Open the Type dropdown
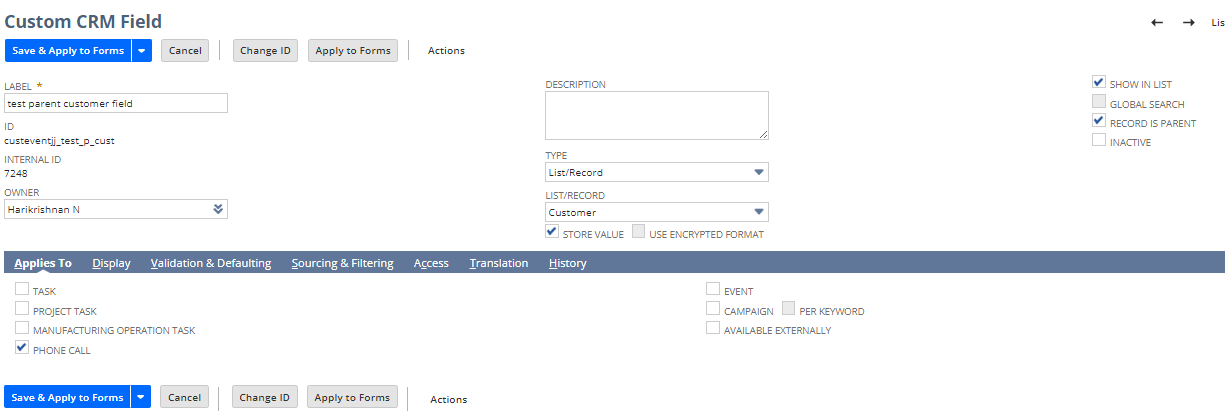 click(759, 173)
